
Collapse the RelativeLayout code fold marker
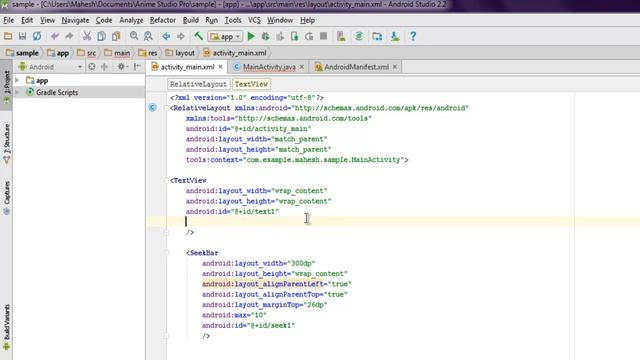[167, 108]
